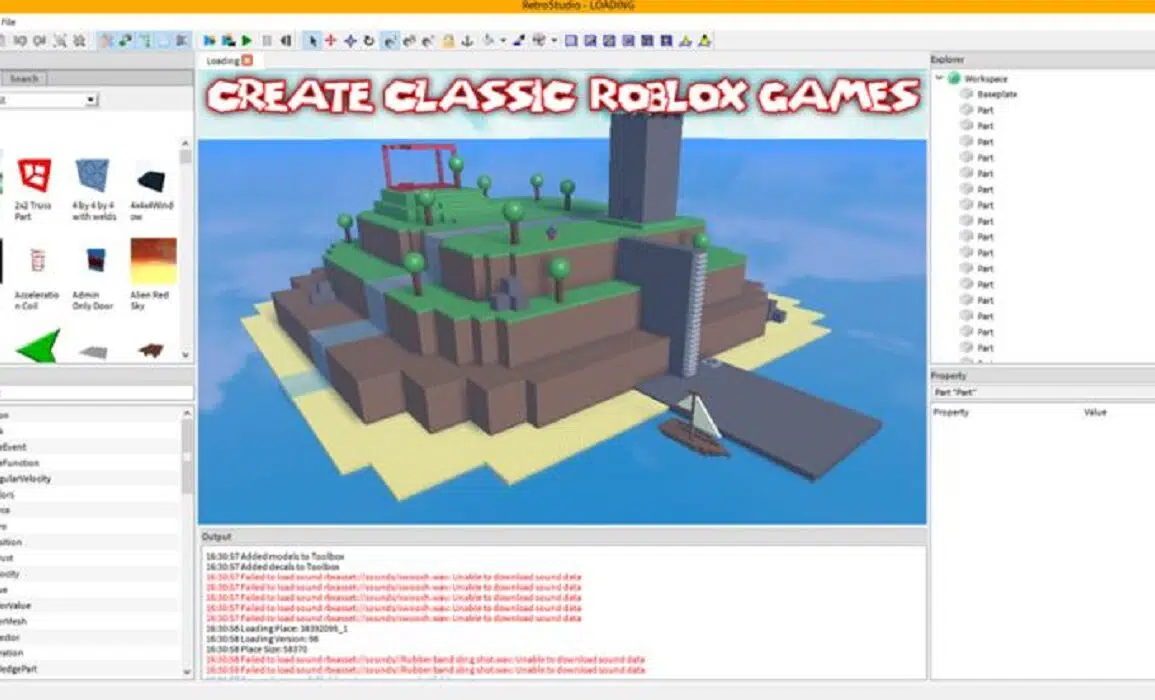
Task: Insert the 4 by 4 by 4 with welds model
Action: point(93,189)
